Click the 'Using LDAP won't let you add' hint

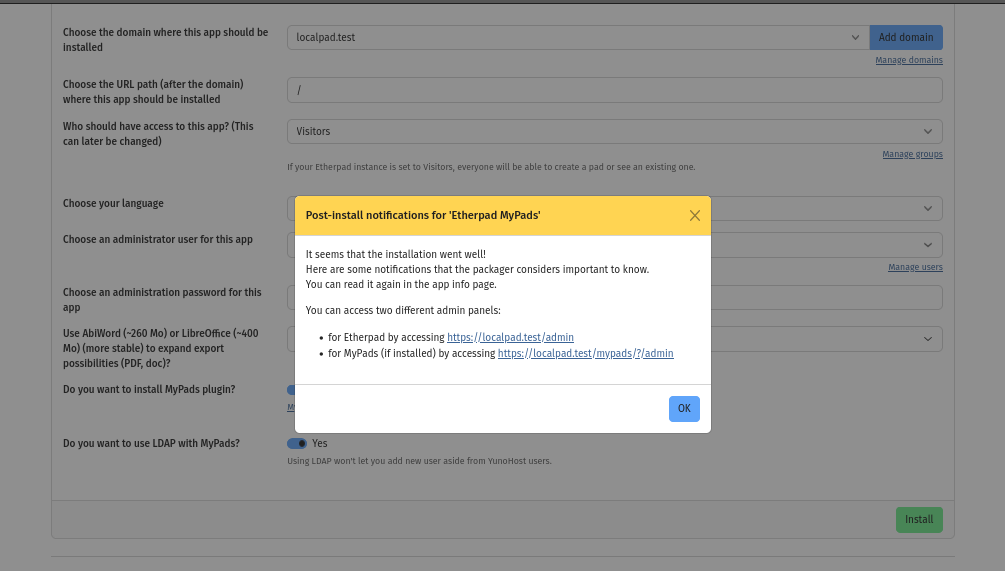(419, 461)
